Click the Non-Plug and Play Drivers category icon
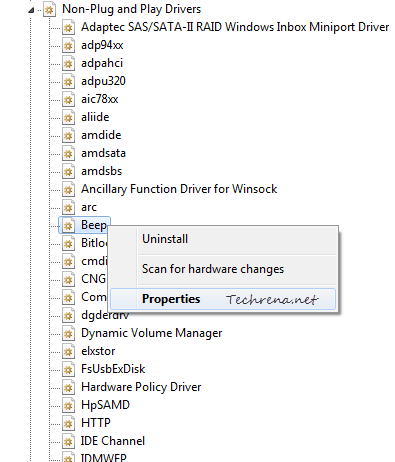 click(x=49, y=9)
